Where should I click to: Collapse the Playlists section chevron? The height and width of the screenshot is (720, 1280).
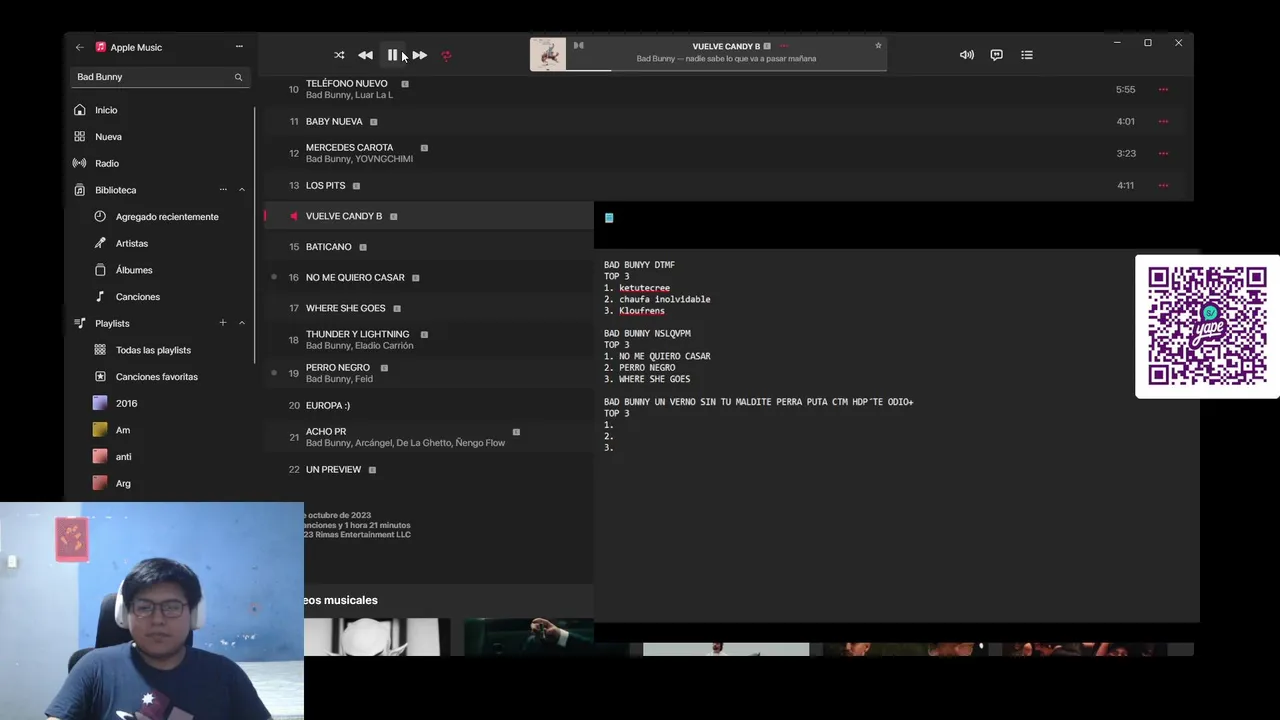pos(241,323)
